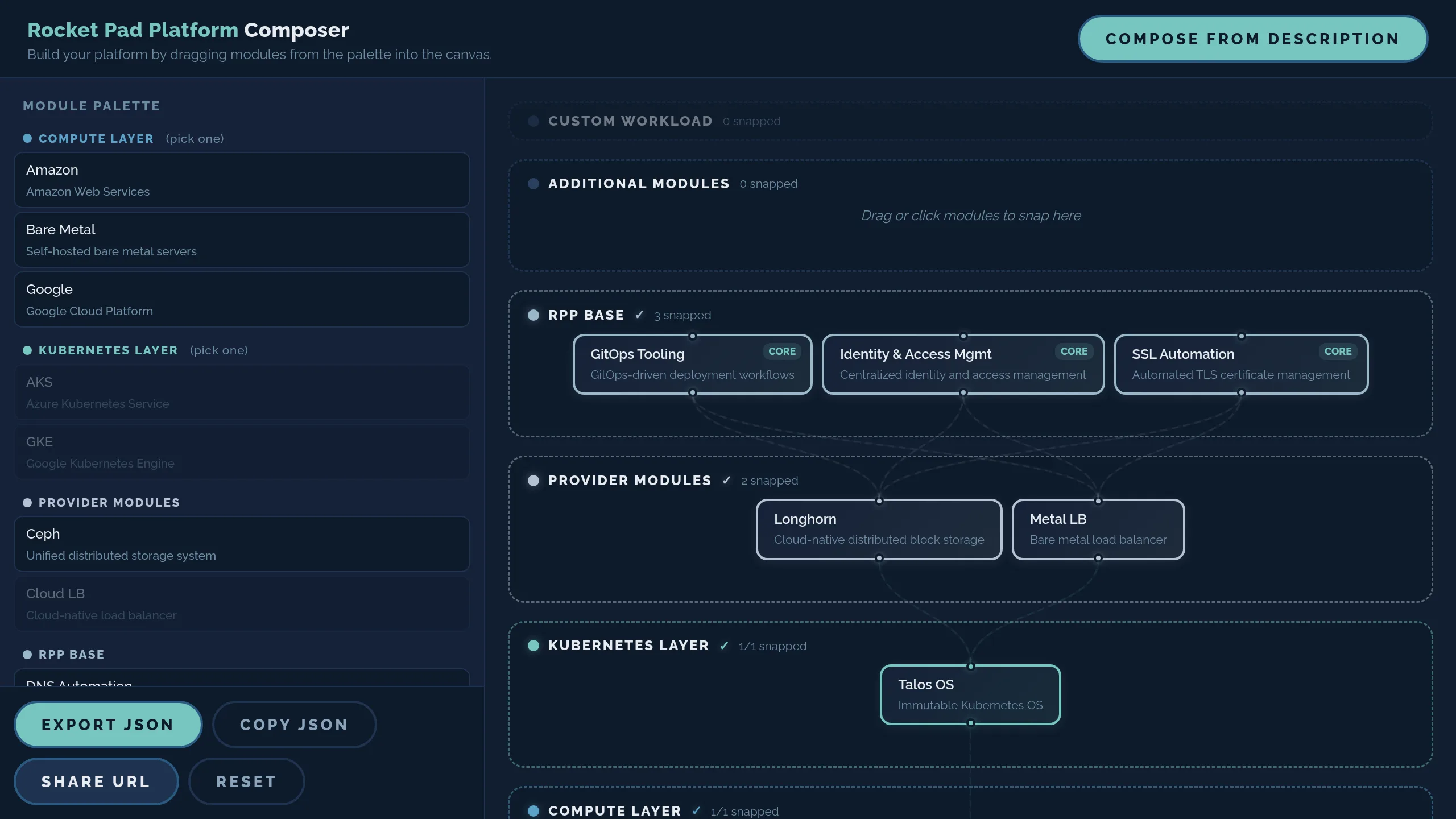Click the Additional Modules layer dot
Viewport: 1456px width, 819px height.
pos(533,184)
